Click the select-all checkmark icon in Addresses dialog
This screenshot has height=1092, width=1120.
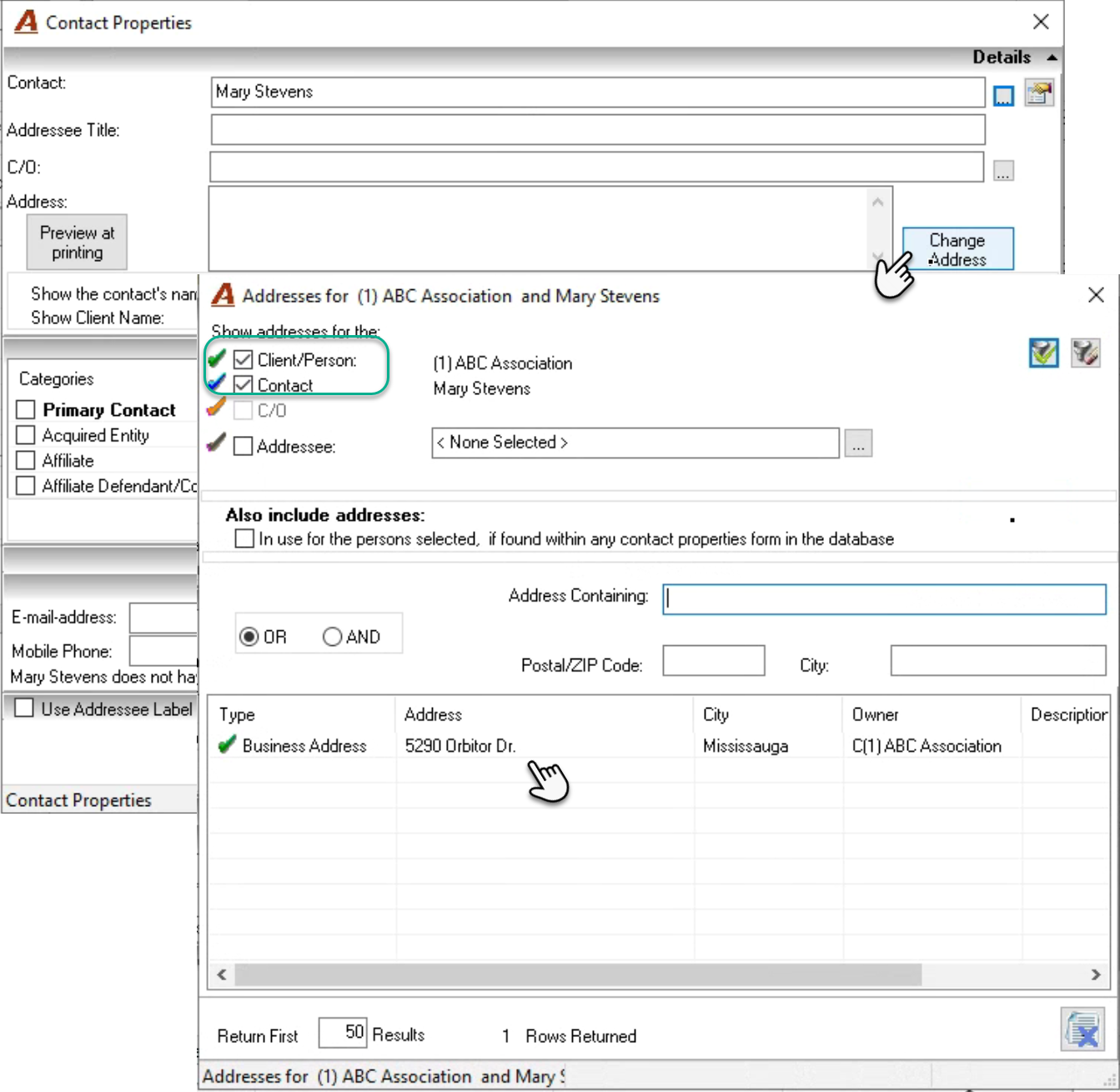(1043, 353)
